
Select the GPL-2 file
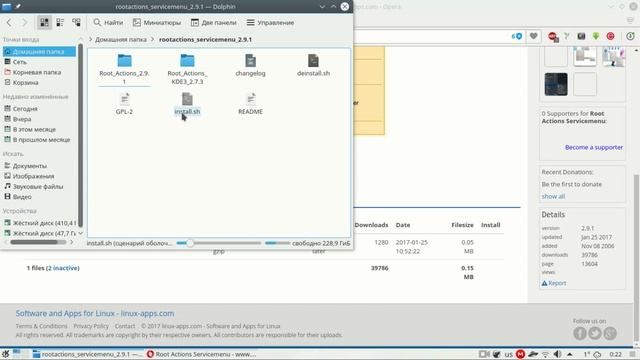(124, 104)
